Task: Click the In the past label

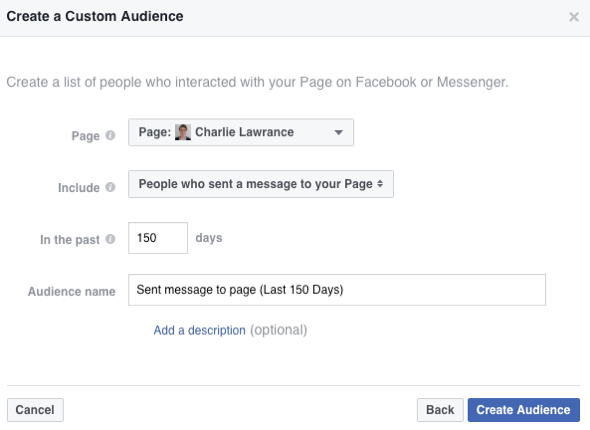Action: (70, 239)
